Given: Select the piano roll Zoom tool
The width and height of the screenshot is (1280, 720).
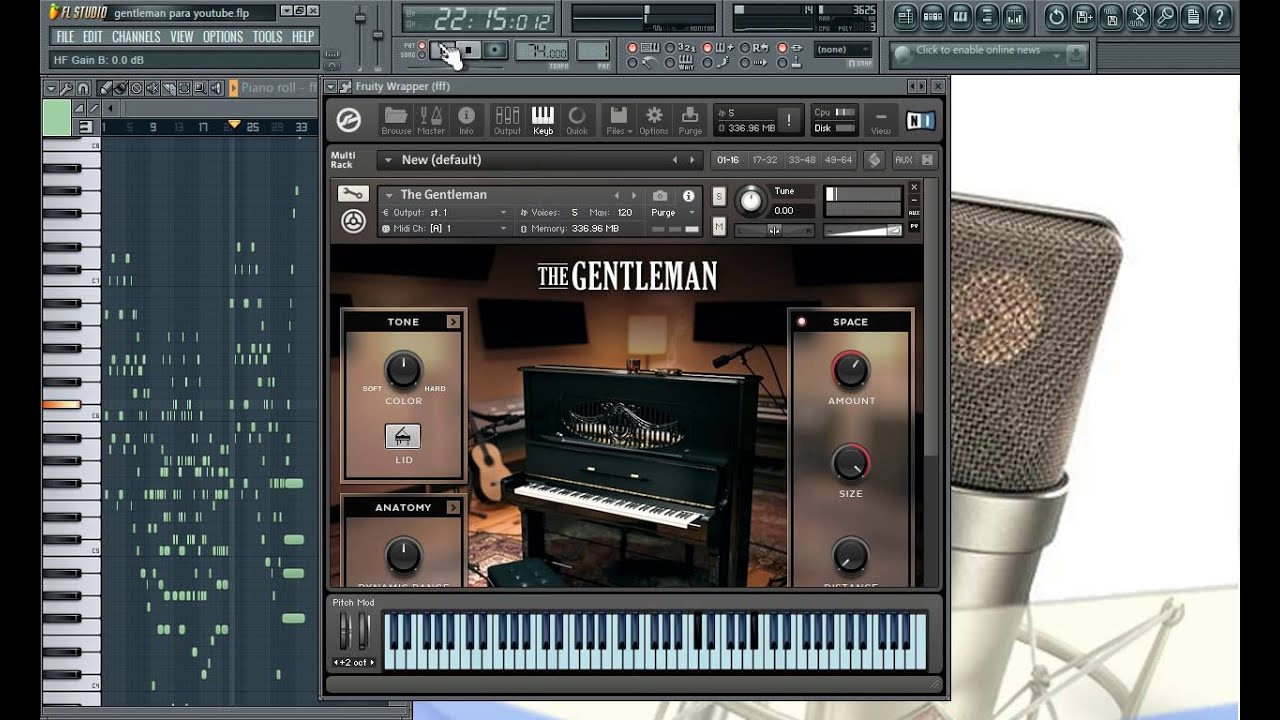Looking at the screenshot, I should click(200, 88).
